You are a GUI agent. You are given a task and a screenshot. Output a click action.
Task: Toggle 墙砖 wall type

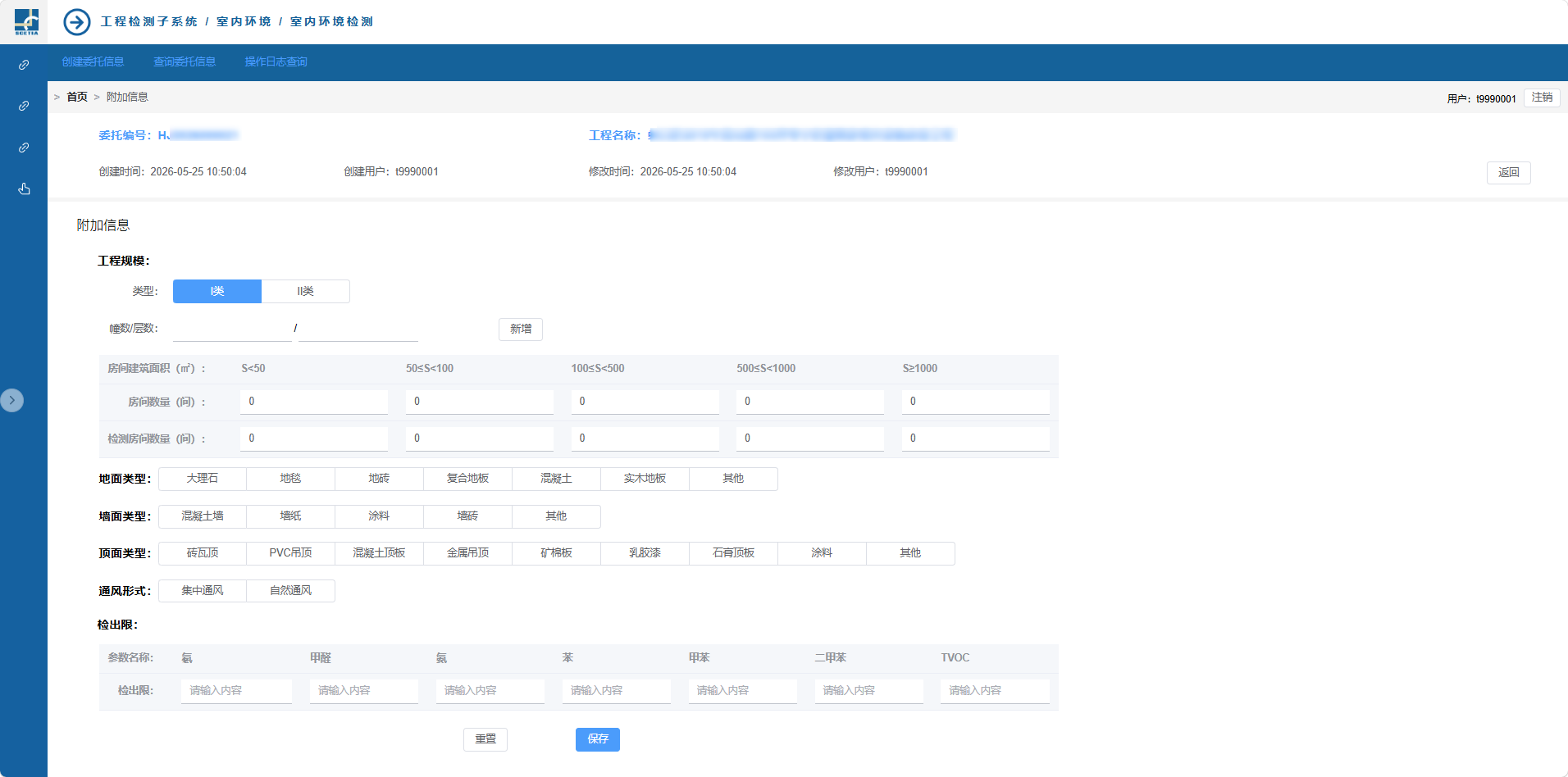coord(468,516)
